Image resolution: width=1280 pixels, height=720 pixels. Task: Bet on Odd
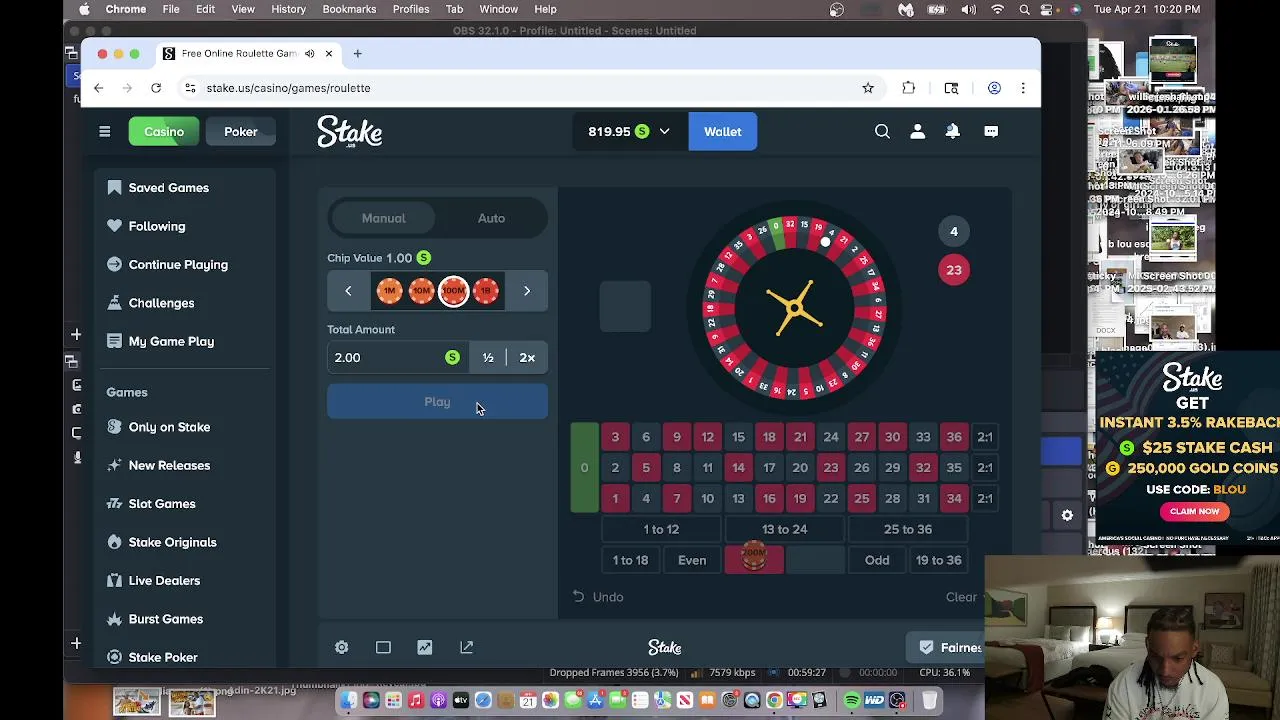[x=877, y=560]
